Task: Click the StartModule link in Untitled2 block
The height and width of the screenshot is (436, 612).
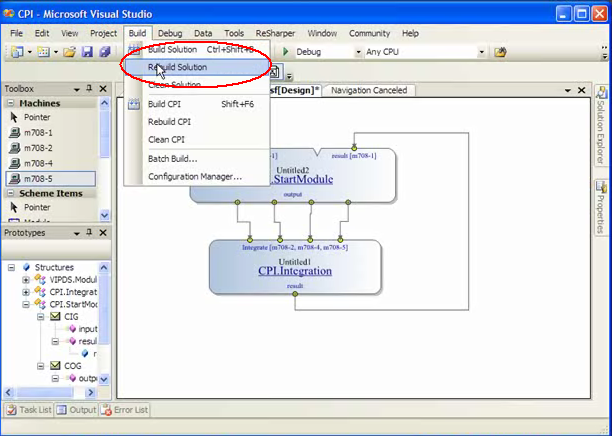Action: coord(301,180)
